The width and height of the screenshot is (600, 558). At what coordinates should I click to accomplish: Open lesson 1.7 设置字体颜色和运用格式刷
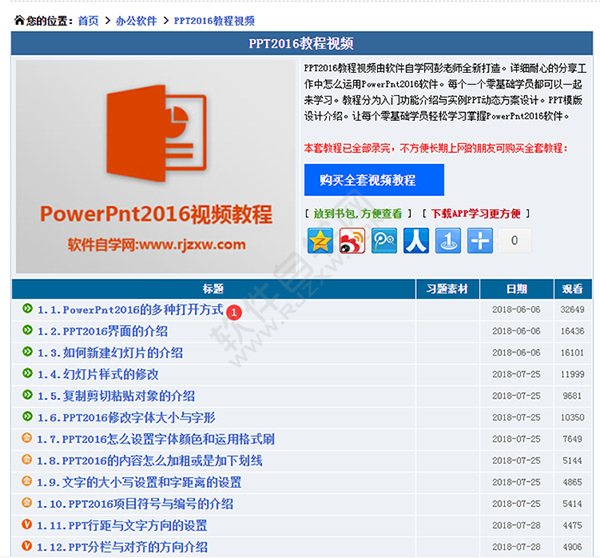[156, 439]
